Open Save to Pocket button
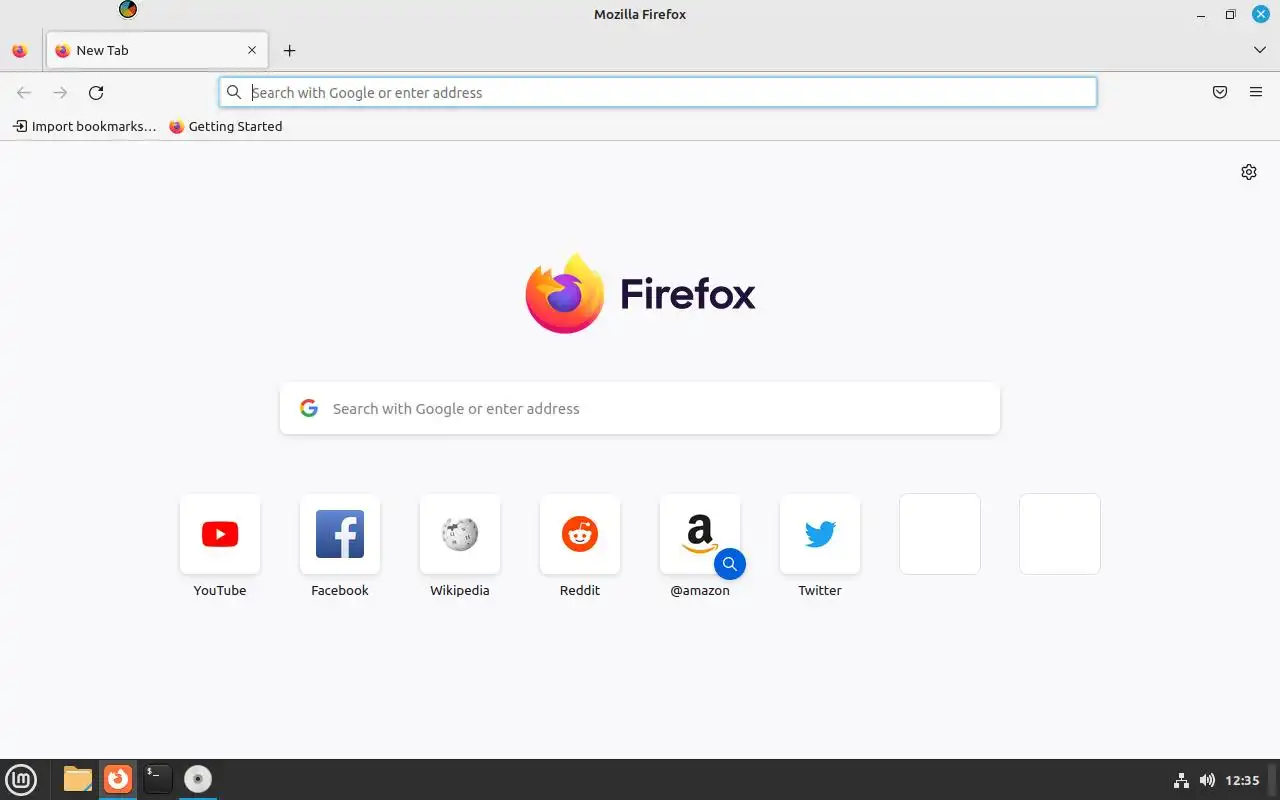1280x800 pixels. click(x=1220, y=92)
